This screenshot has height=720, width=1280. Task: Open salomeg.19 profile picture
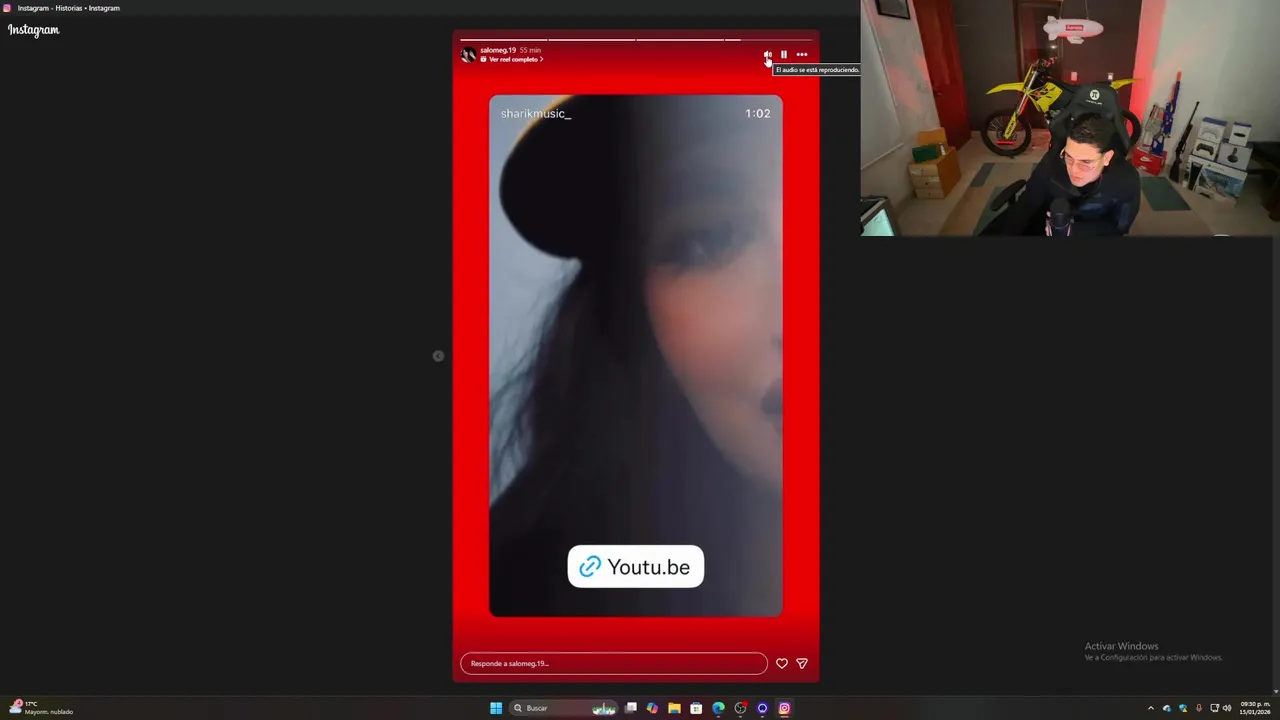click(x=468, y=55)
